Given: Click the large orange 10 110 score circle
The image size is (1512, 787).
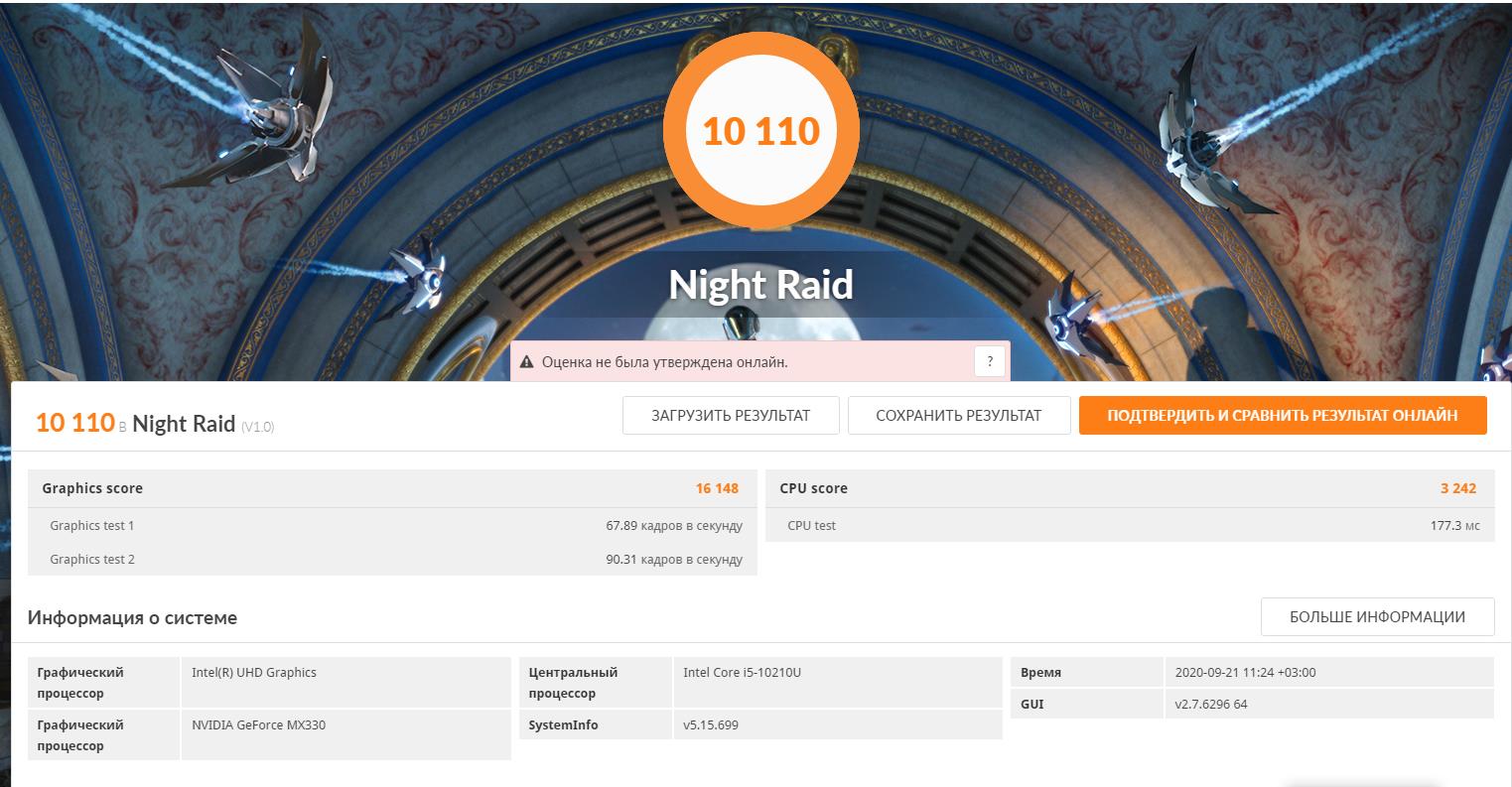Looking at the screenshot, I should (761, 131).
